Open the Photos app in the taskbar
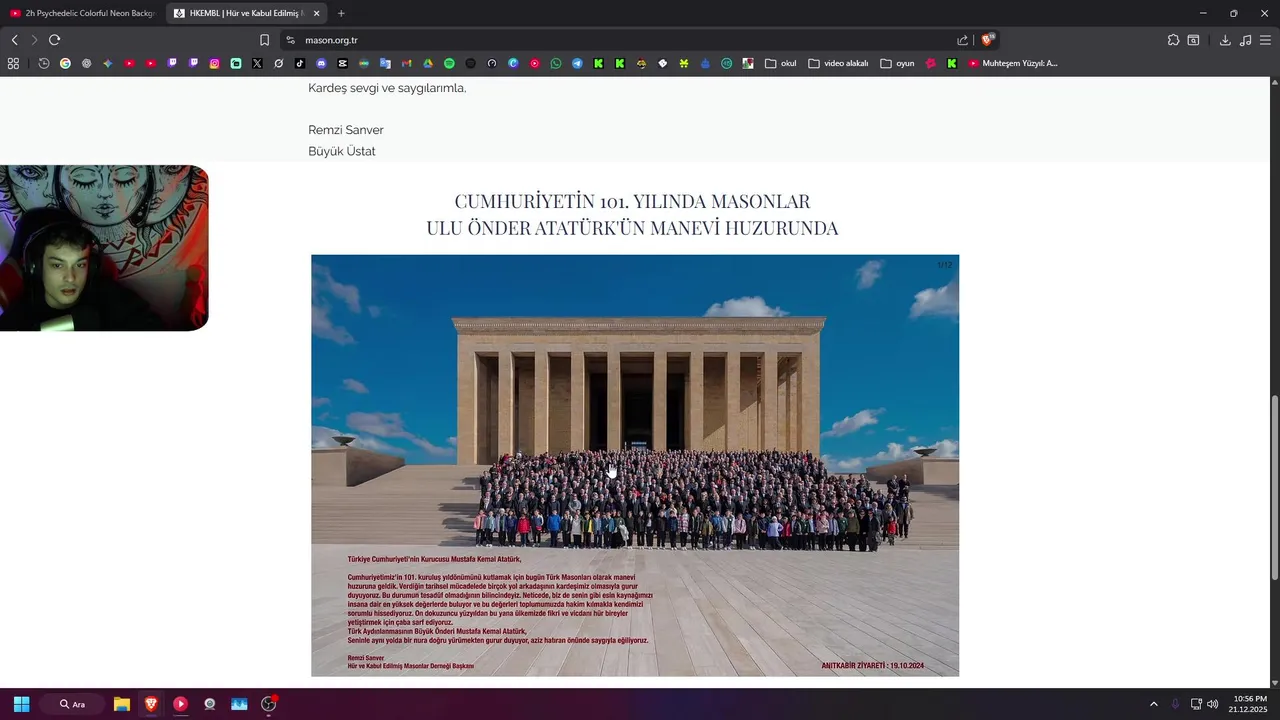Viewport: 1280px width, 720px height. point(239,704)
